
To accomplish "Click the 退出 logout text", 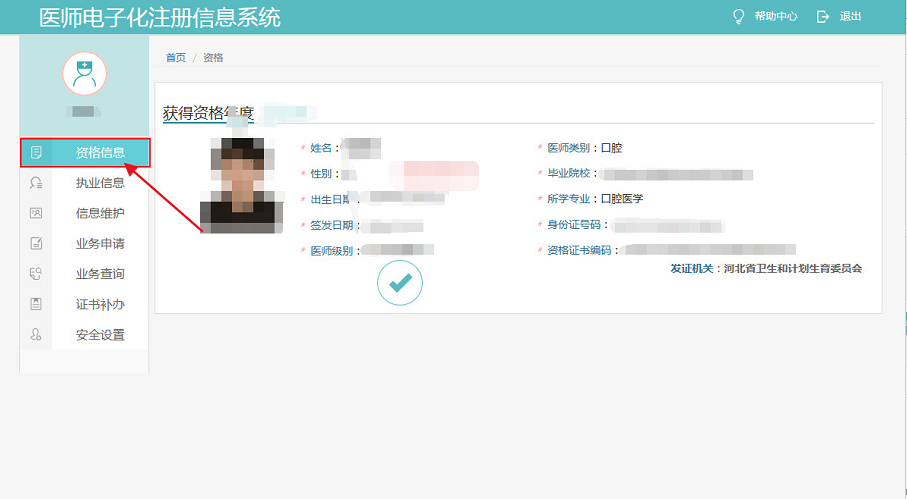I will [x=850, y=17].
